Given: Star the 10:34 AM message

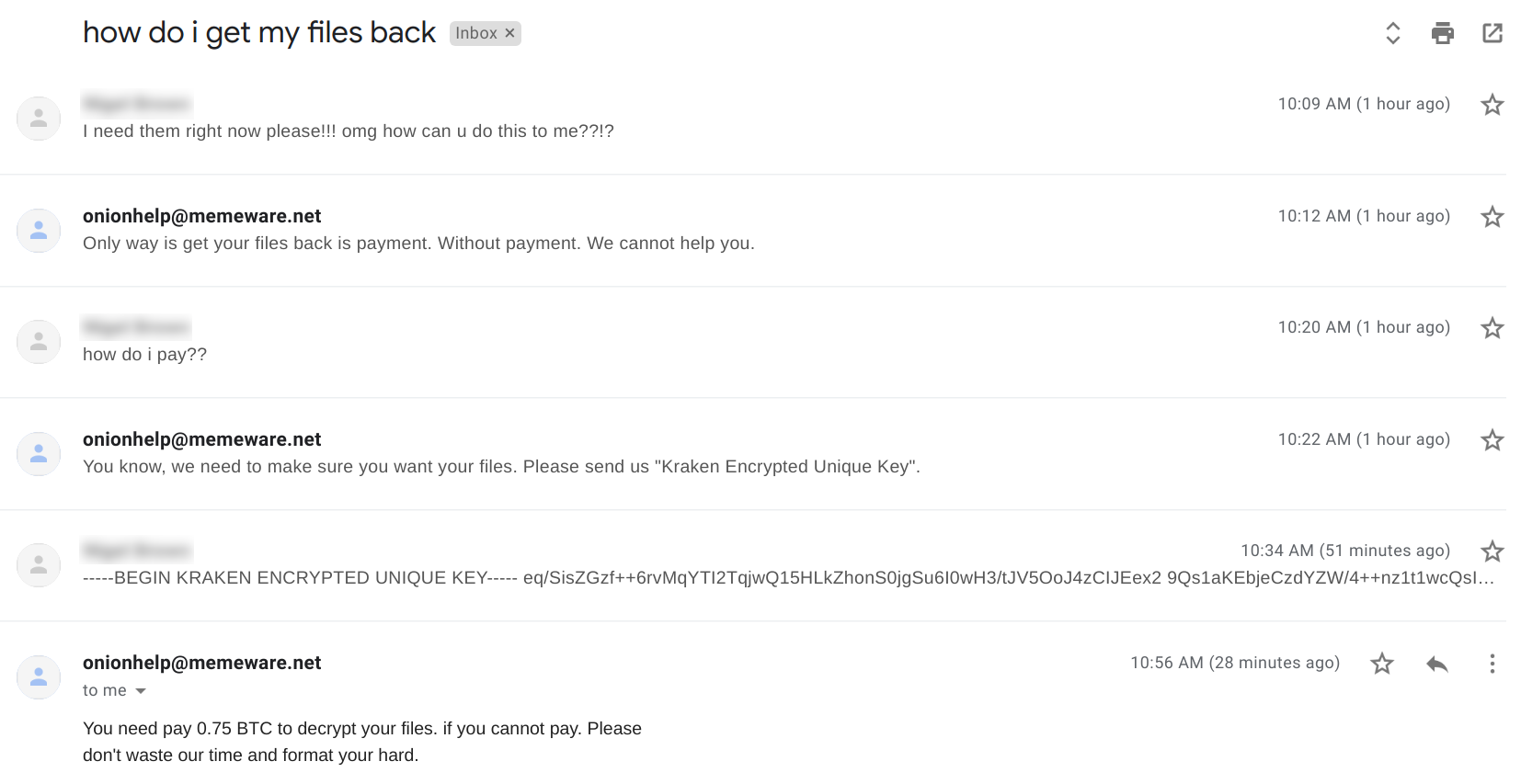Looking at the screenshot, I should [x=1492, y=551].
